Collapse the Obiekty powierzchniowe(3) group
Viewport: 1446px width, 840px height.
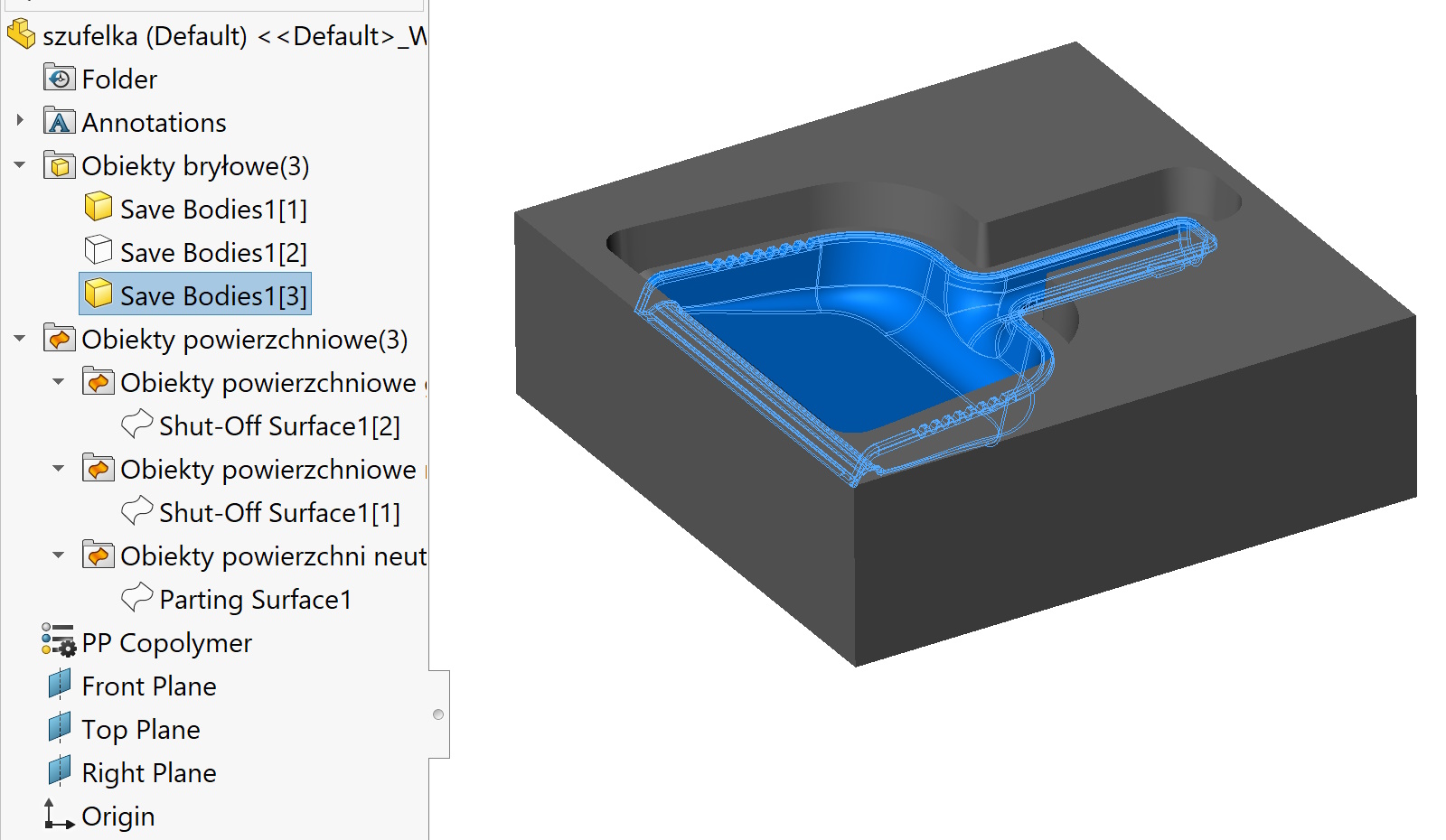tap(19, 338)
